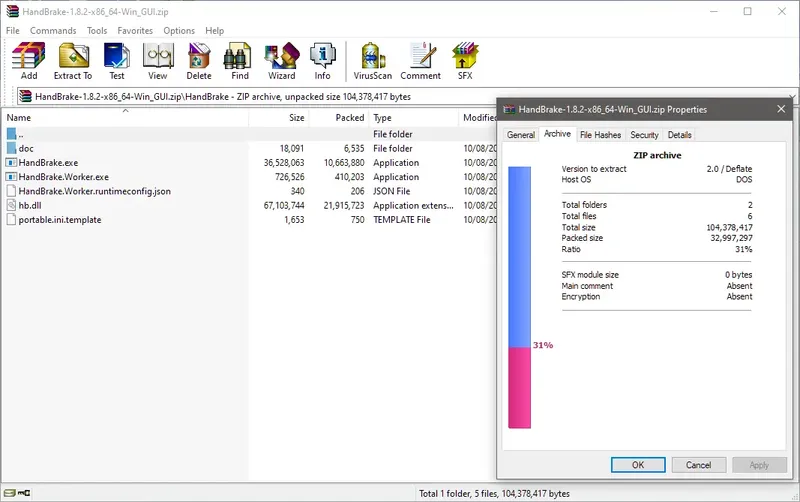Image resolution: width=800 pixels, height=502 pixels.
Task: Show archive Info icon
Action: [322, 56]
